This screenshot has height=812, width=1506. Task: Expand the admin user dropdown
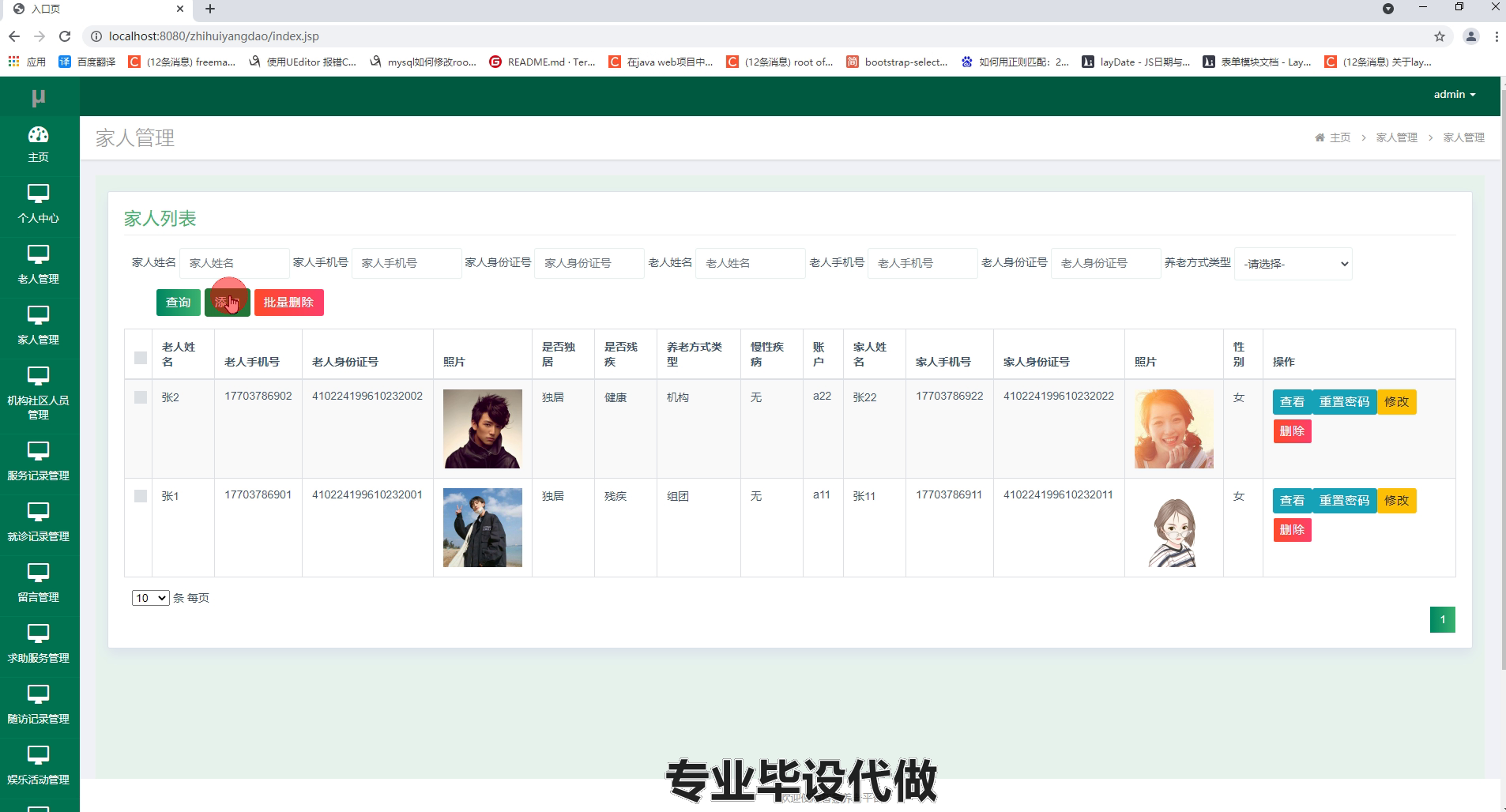[x=1455, y=94]
